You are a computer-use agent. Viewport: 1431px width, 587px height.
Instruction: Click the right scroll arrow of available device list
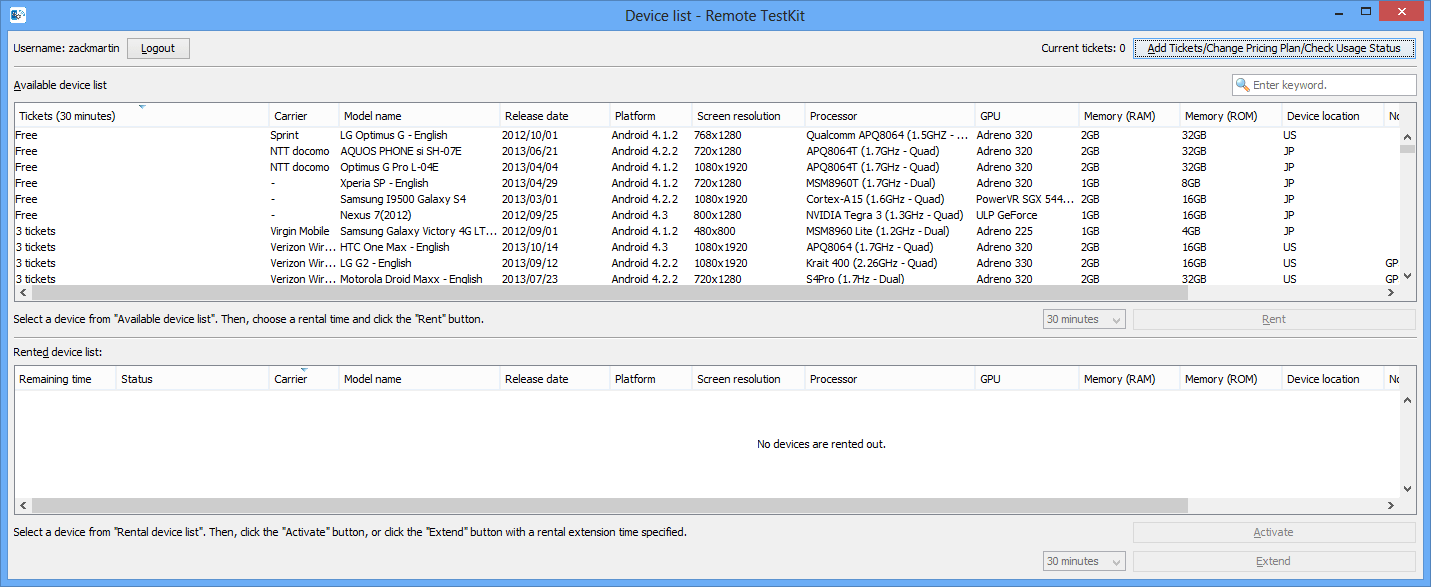tap(1391, 293)
